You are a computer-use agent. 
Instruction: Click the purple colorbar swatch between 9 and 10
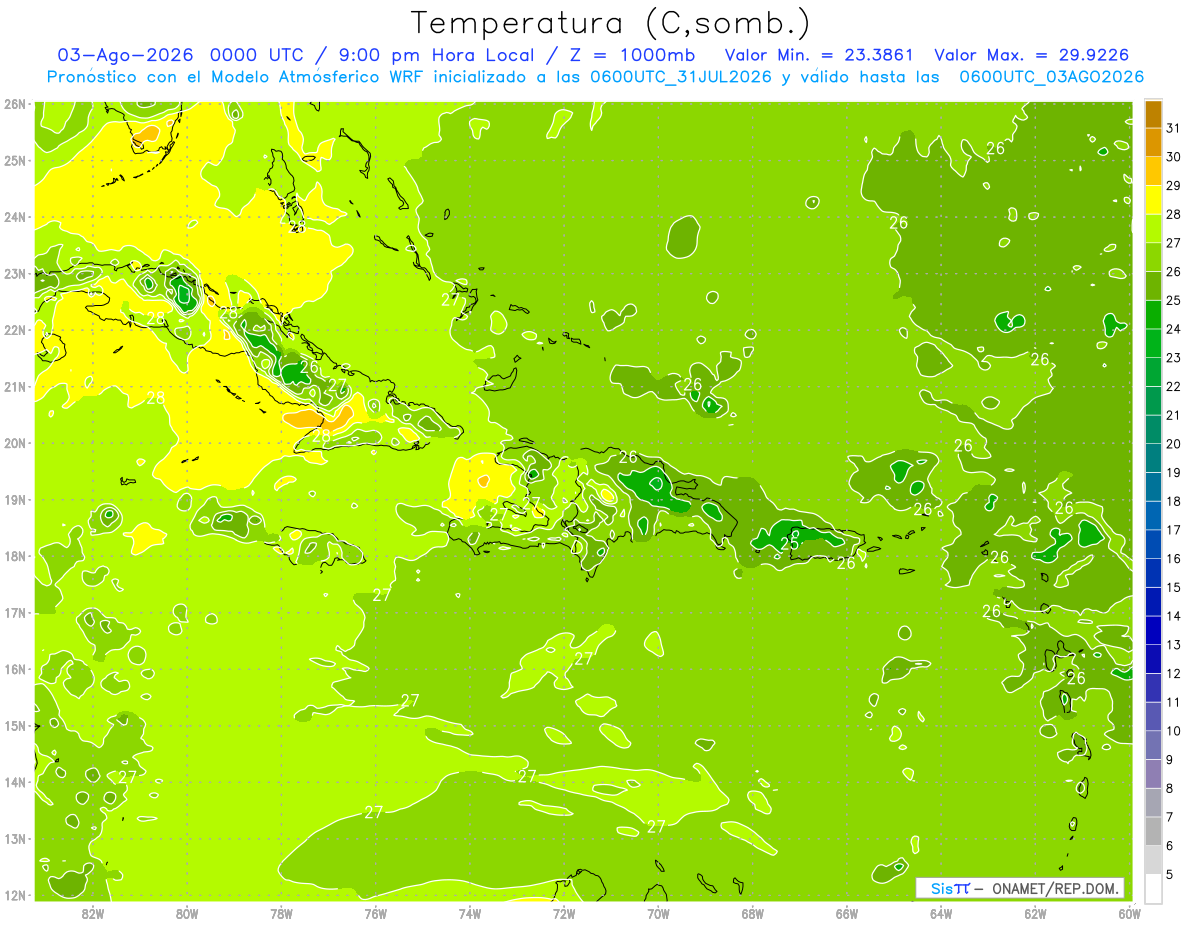coord(1153,745)
